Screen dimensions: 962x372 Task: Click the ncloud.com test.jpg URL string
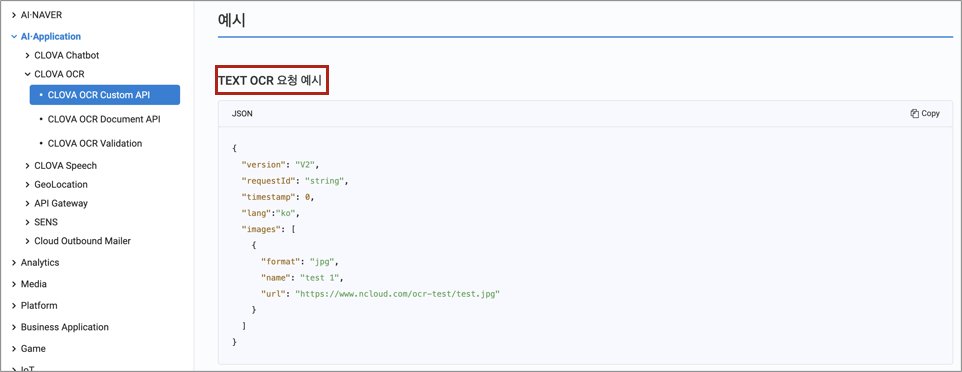click(398, 294)
